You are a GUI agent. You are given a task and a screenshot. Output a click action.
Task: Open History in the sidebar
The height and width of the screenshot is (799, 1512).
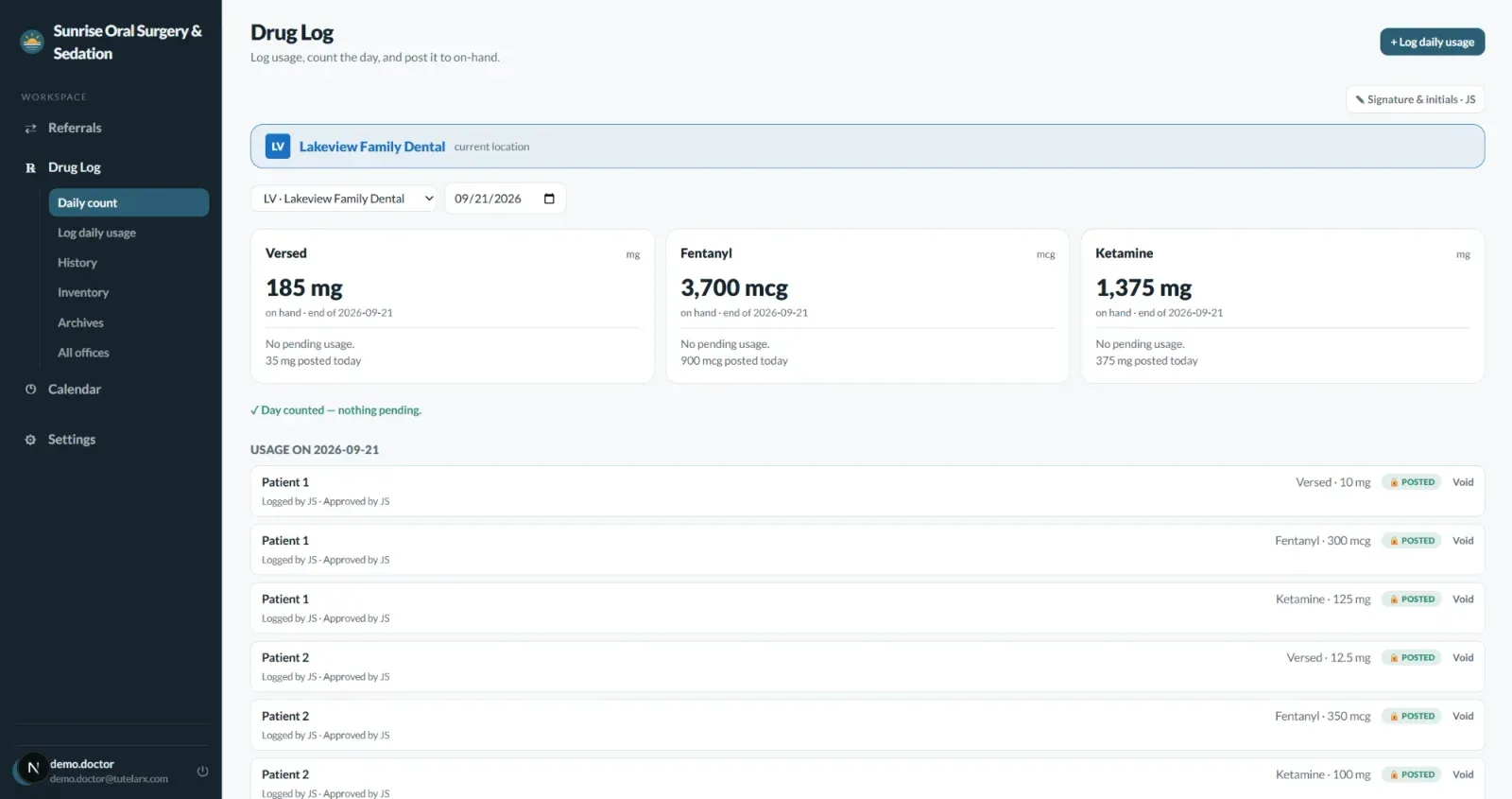click(x=77, y=263)
